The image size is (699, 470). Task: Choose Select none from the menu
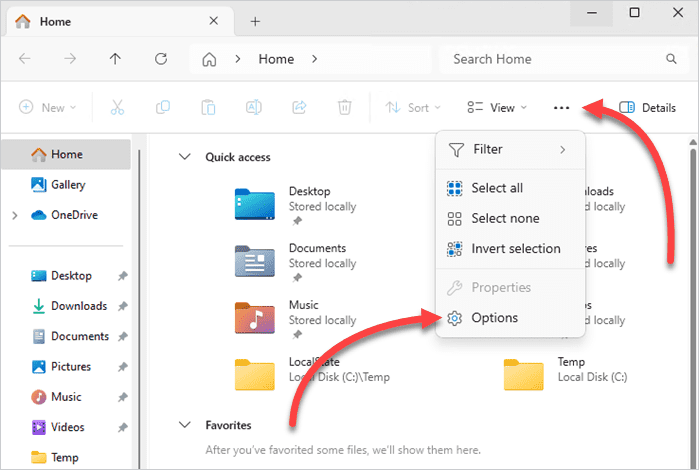510,219
